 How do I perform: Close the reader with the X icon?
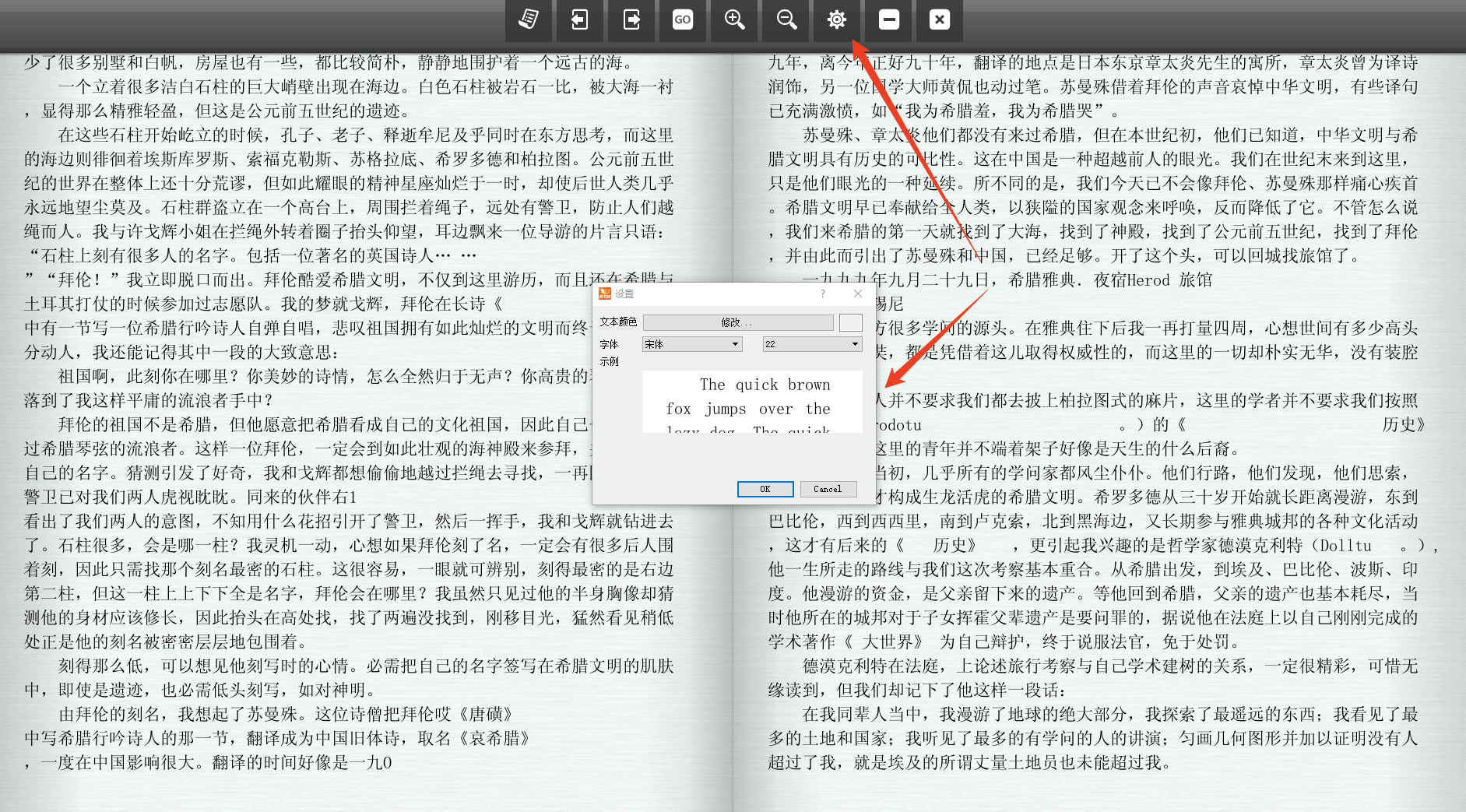[940, 19]
